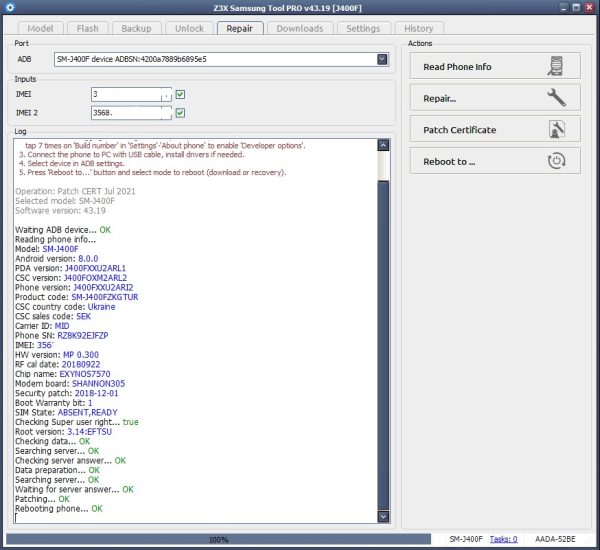The width and height of the screenshot is (600, 550).
Task: Click the log scrollbar down arrow
Action: (383, 517)
